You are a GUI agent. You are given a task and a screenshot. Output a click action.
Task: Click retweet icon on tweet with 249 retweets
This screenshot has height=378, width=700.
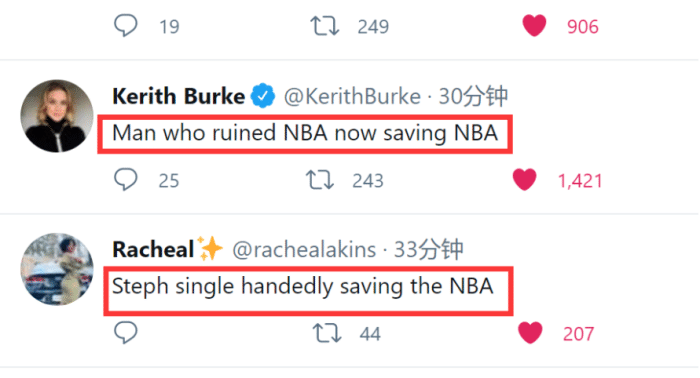(325, 26)
